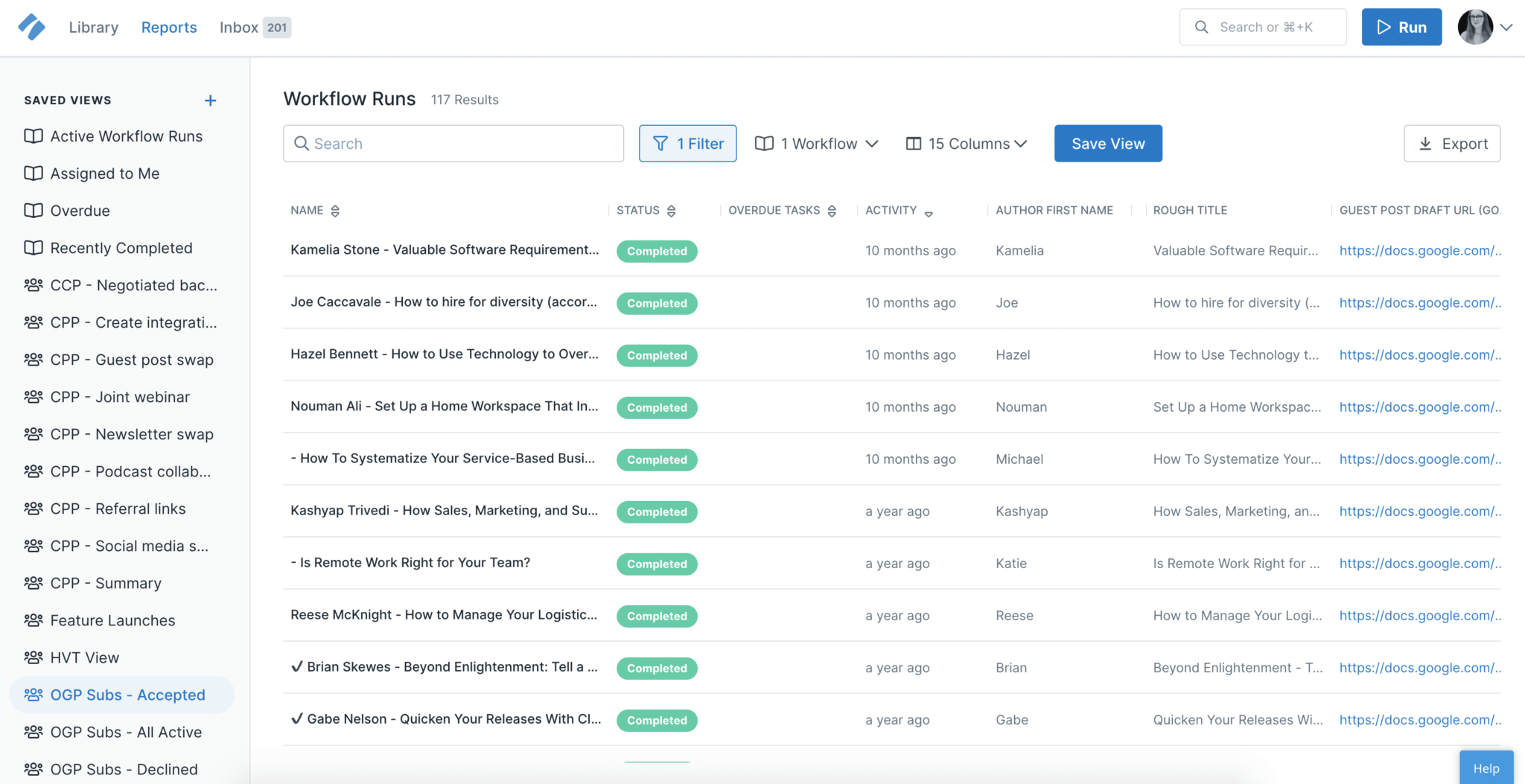Open the account menu chevron beside avatar
This screenshot has width=1525, height=784.
coord(1508,27)
